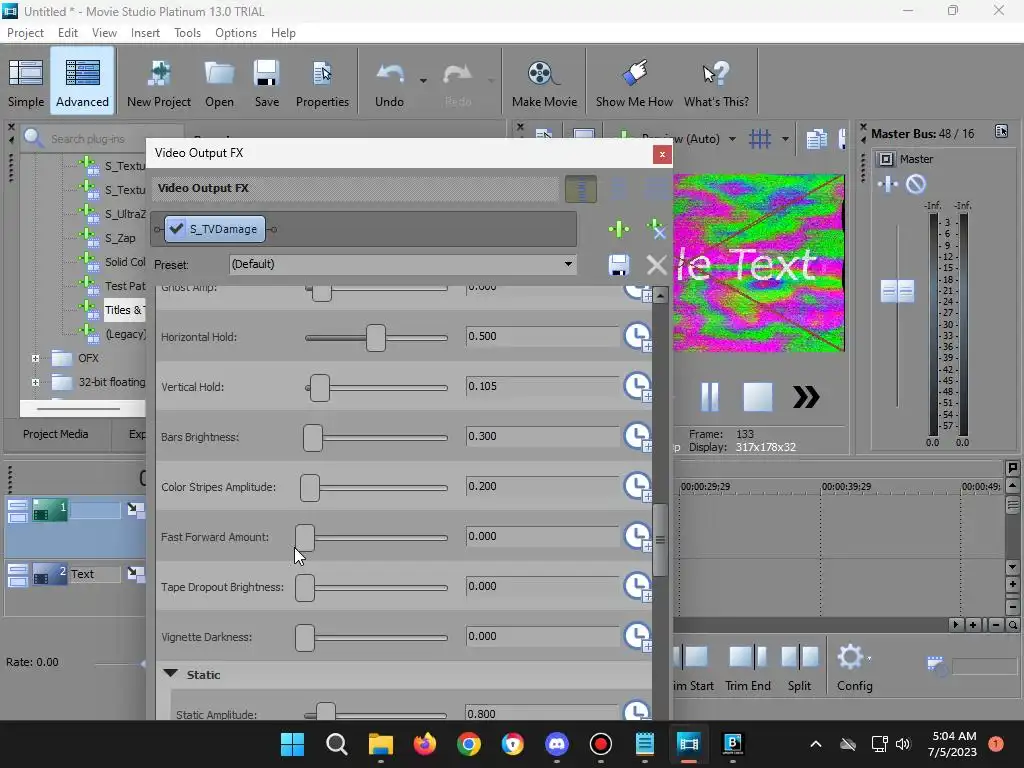This screenshot has width=1024, height=768.
Task: Open the Undo history dropdown arrow
Action: pos(423,81)
